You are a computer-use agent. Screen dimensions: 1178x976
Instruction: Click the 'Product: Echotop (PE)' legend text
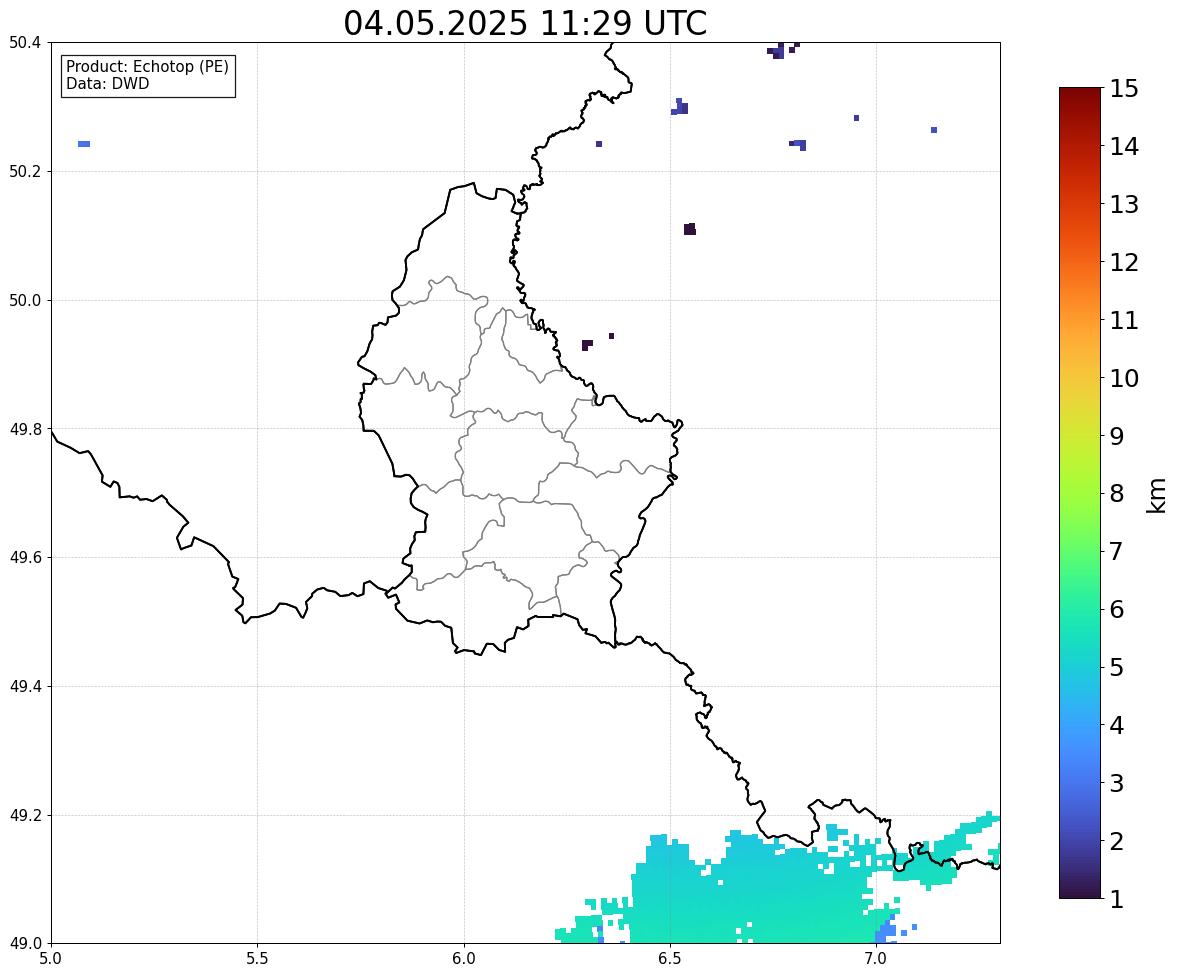pyautogui.click(x=147, y=67)
